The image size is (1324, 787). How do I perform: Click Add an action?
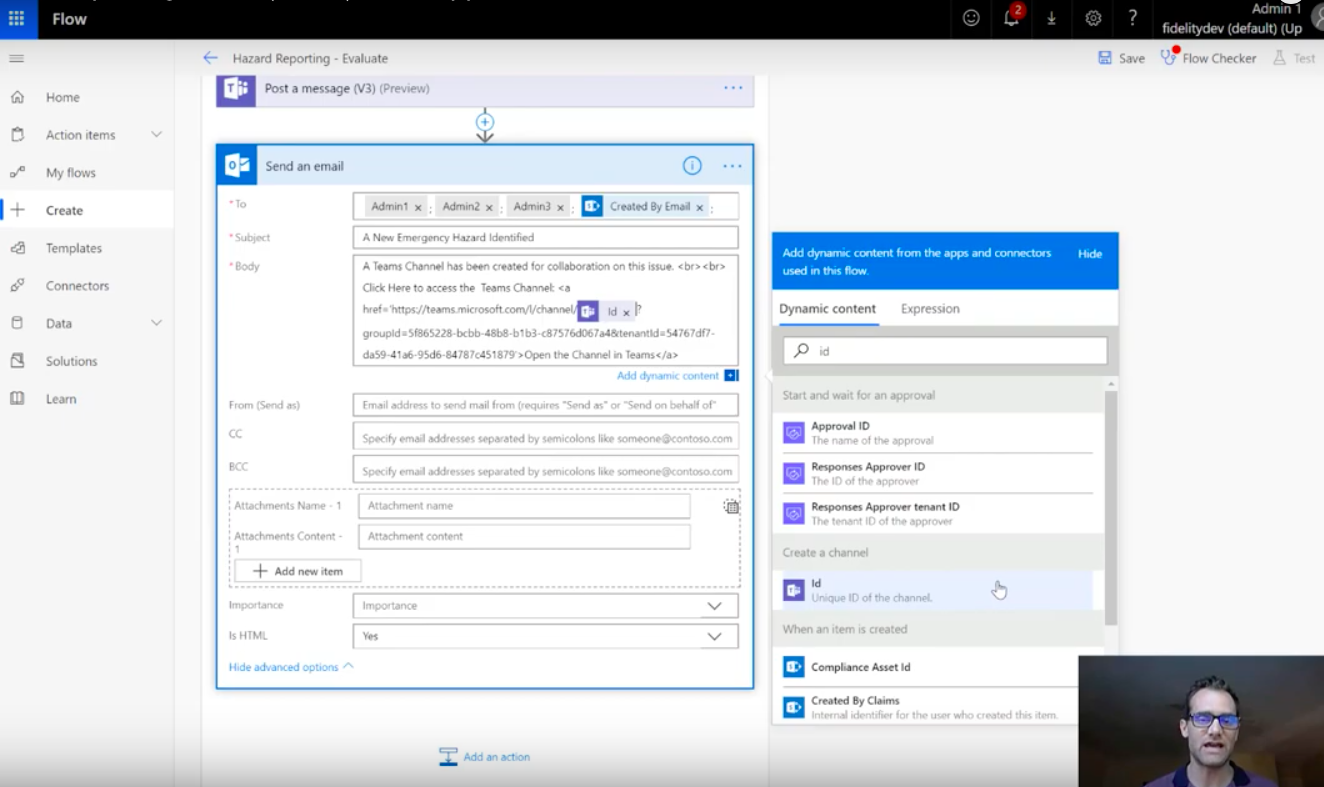click(485, 757)
